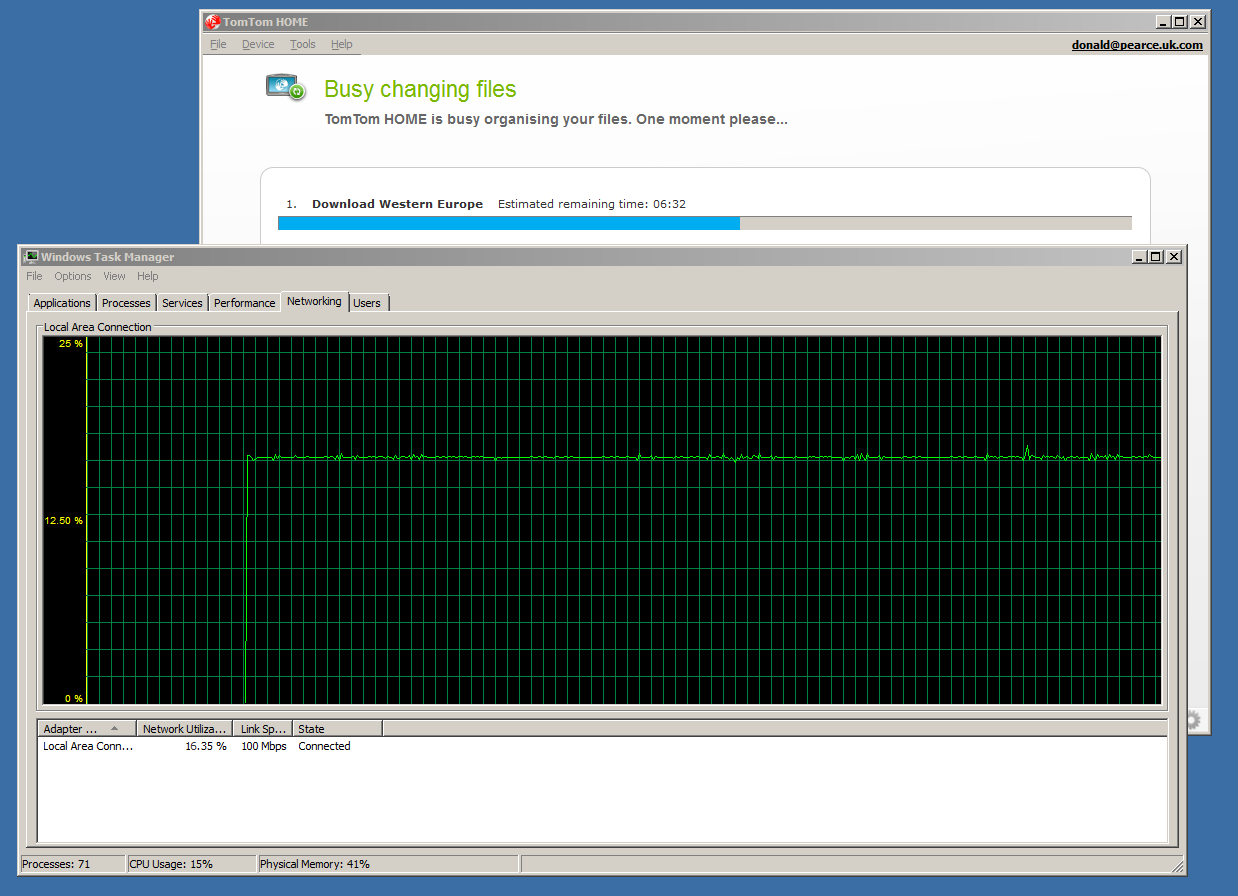Image resolution: width=1238 pixels, height=896 pixels.
Task: Click the 16.35 % utilization value
Action: pos(206,746)
